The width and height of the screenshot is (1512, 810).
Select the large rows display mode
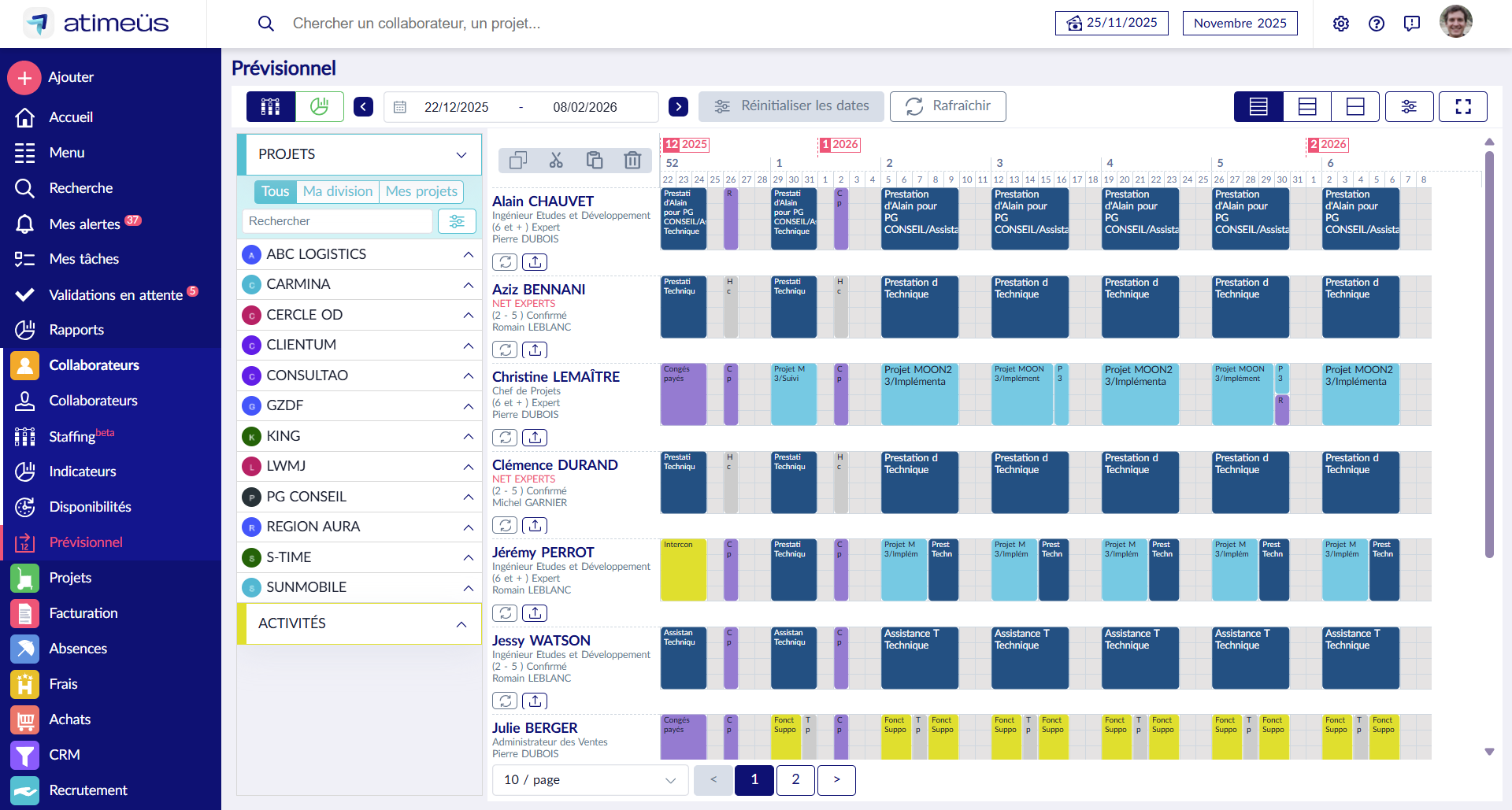[x=1355, y=106]
